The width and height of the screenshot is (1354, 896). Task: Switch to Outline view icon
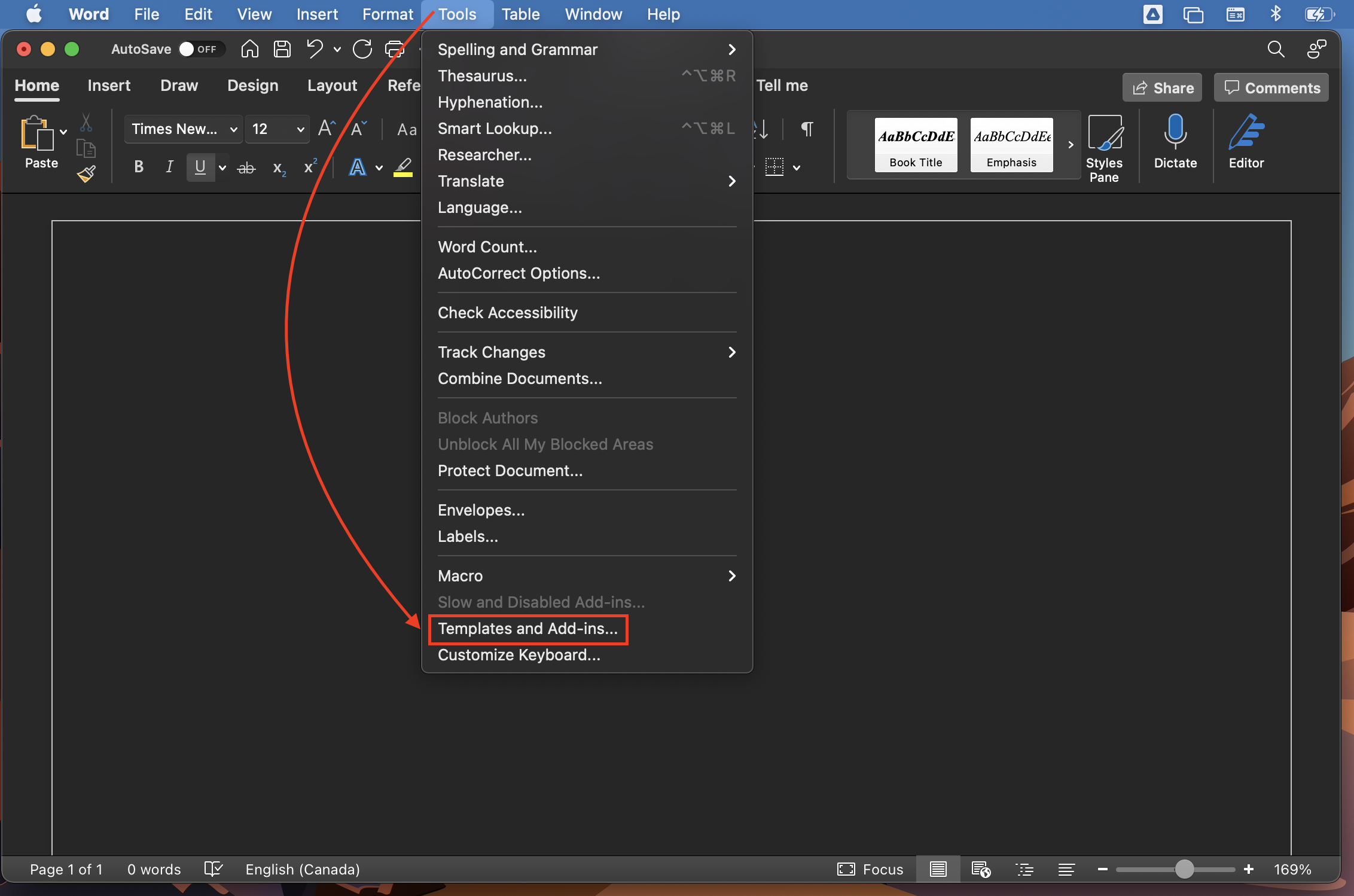[1024, 869]
